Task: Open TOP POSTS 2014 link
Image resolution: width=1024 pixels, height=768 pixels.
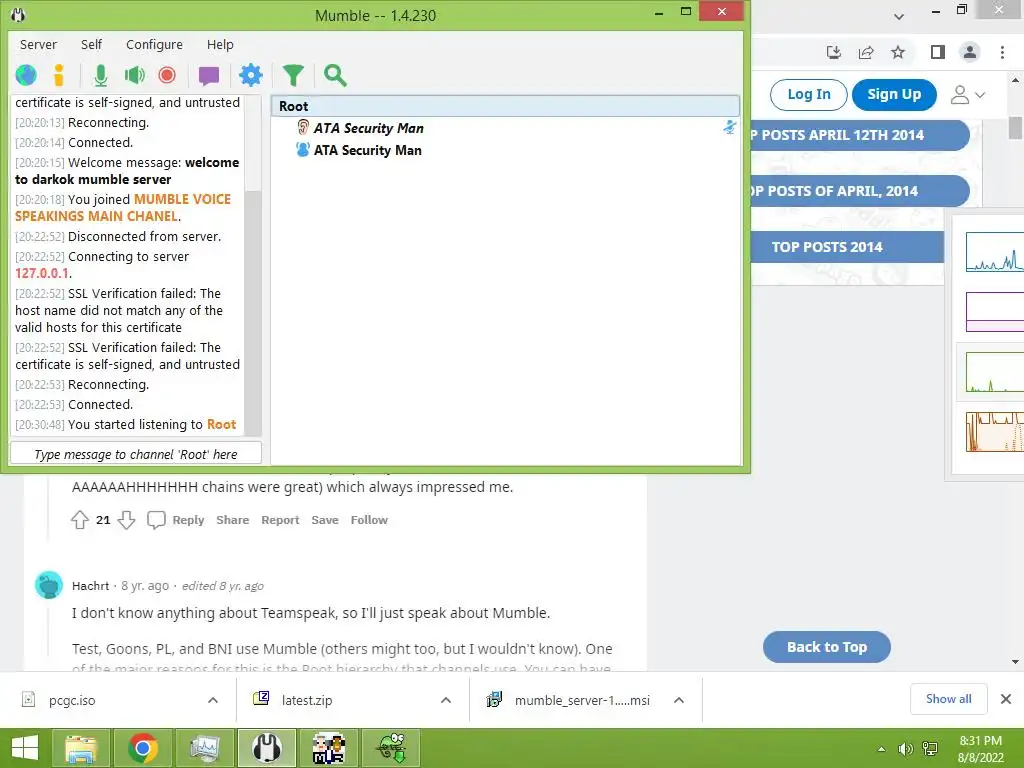Action: click(x=848, y=247)
